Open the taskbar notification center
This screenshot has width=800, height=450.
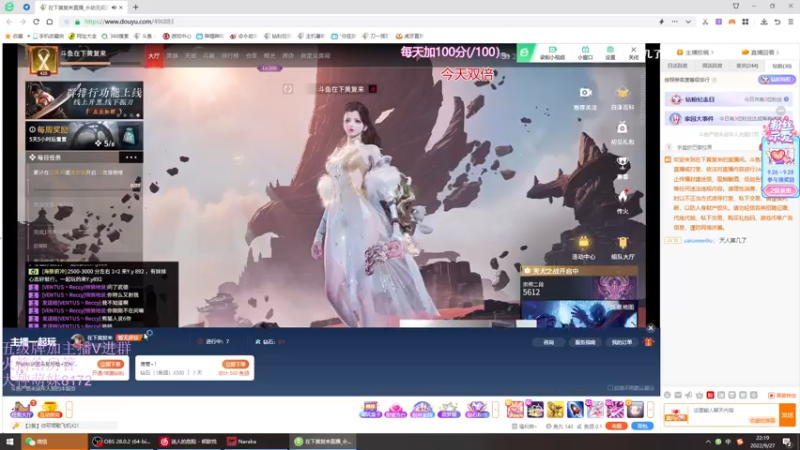tap(788, 442)
